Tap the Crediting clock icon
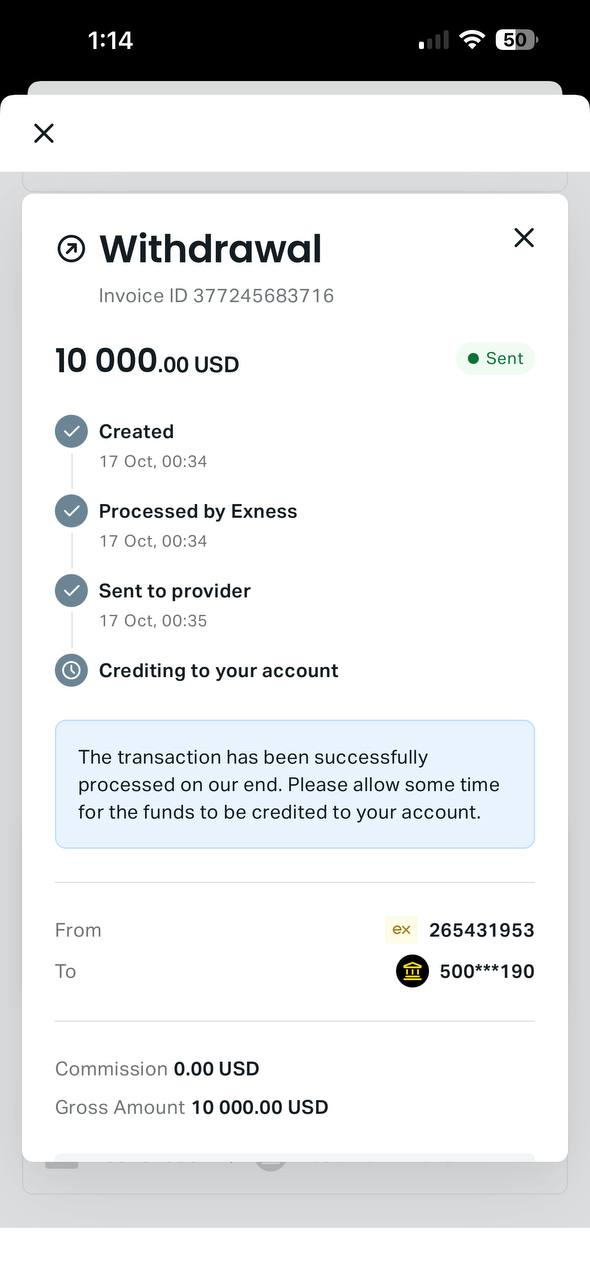The image size is (590, 1280). coord(71,671)
